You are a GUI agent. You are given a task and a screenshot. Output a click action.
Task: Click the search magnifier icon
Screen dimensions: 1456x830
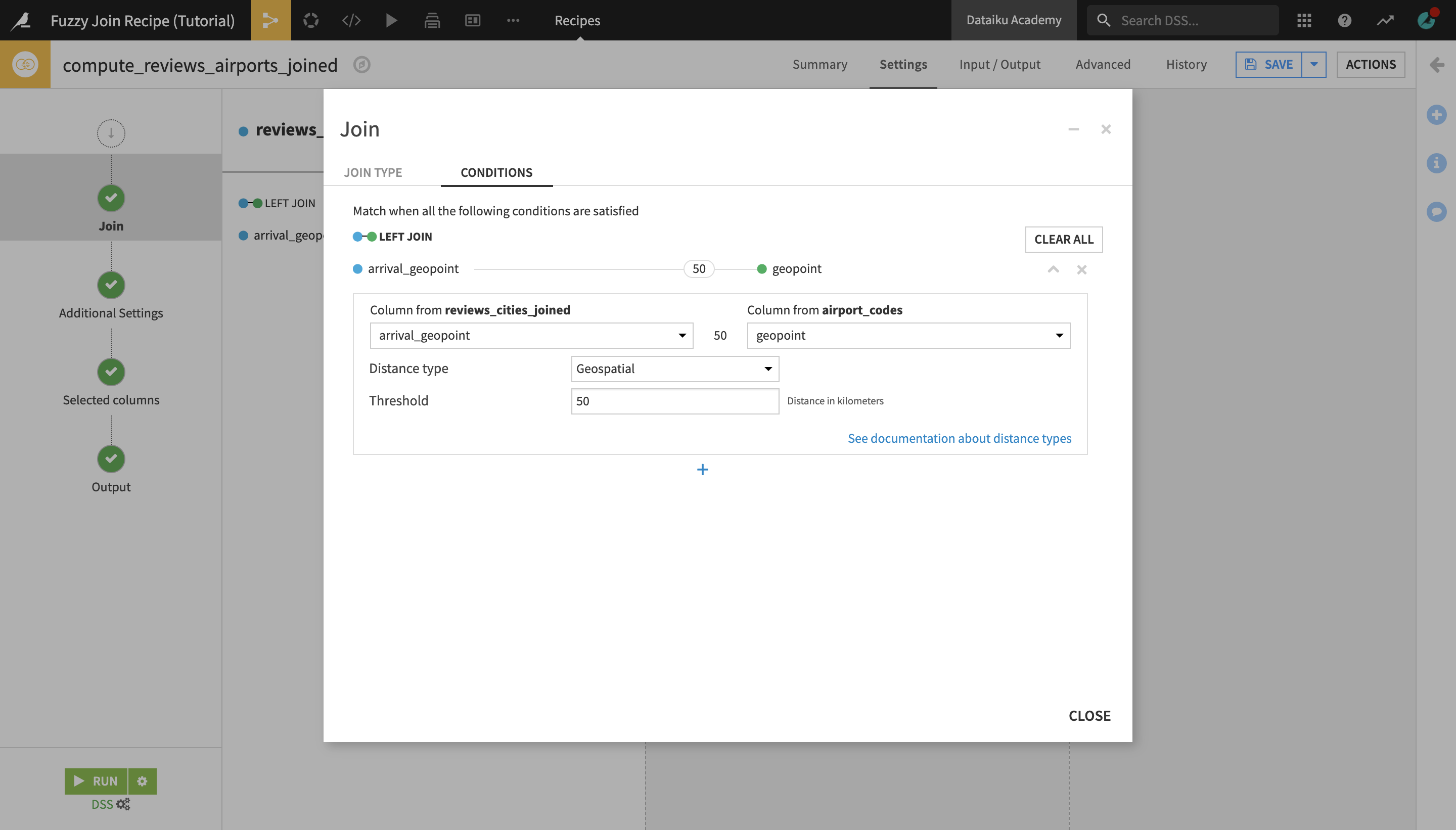(1104, 21)
